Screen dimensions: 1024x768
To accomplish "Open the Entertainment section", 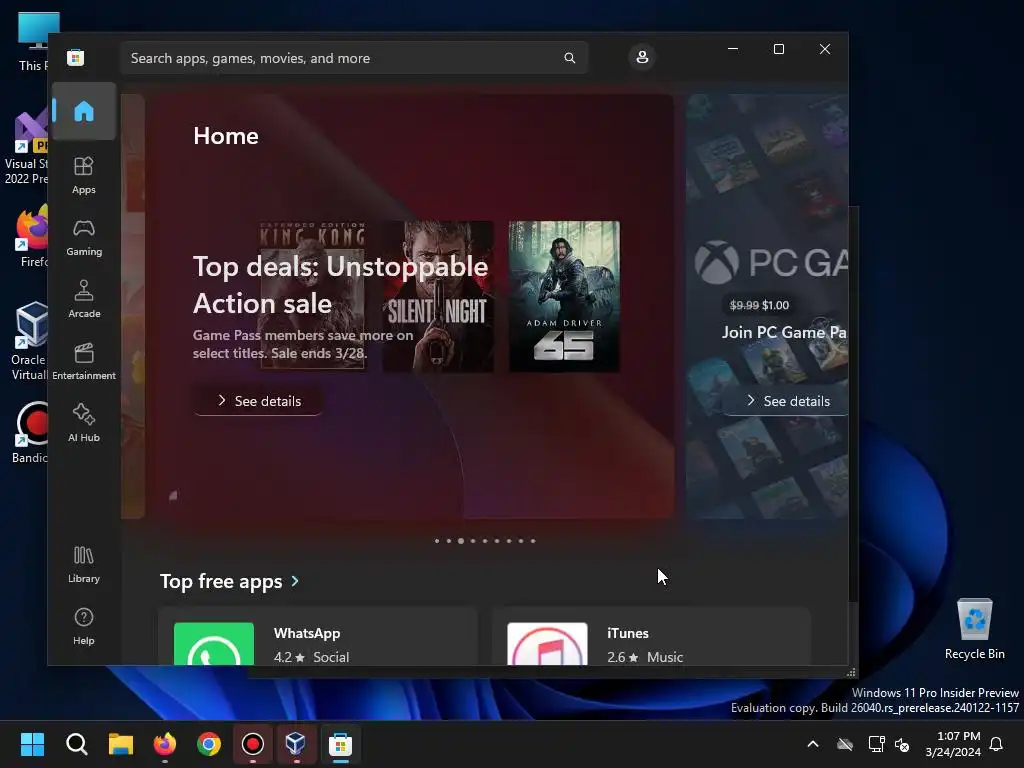I will pyautogui.click(x=84, y=361).
